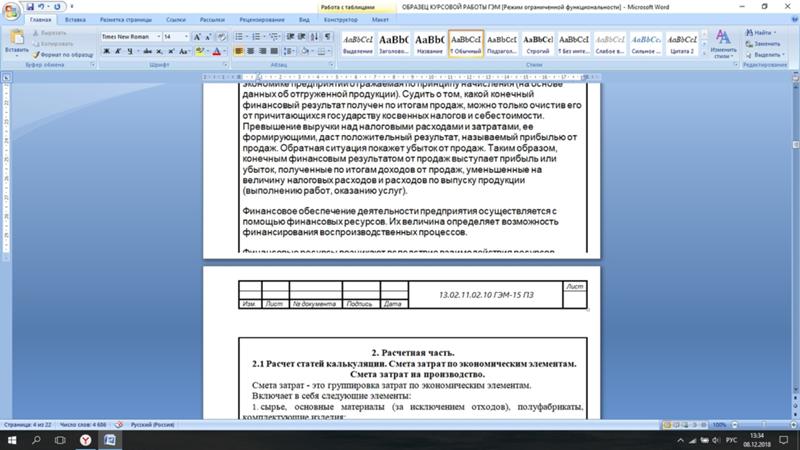This screenshot has width=800, height=450.
Task: Open the numbered list dropdown
Action: pyautogui.click(x=264, y=37)
